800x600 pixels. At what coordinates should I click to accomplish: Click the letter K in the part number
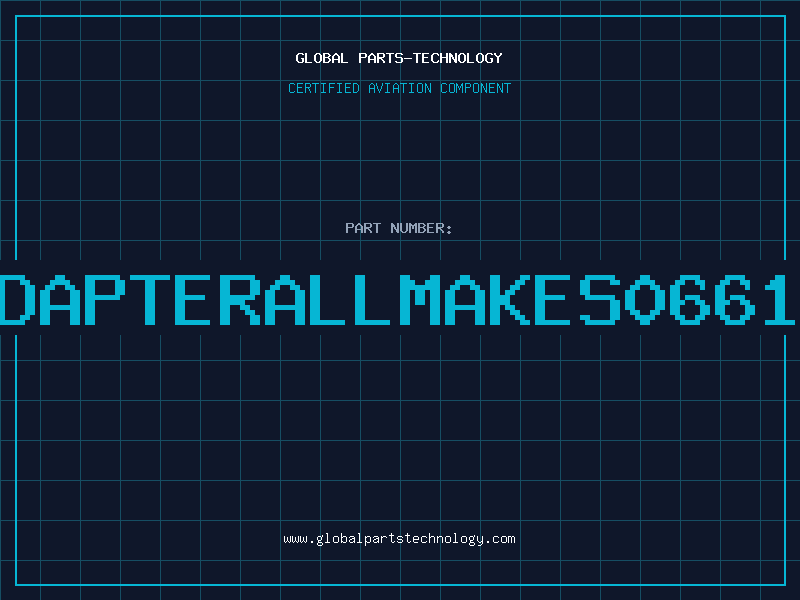coord(510,300)
